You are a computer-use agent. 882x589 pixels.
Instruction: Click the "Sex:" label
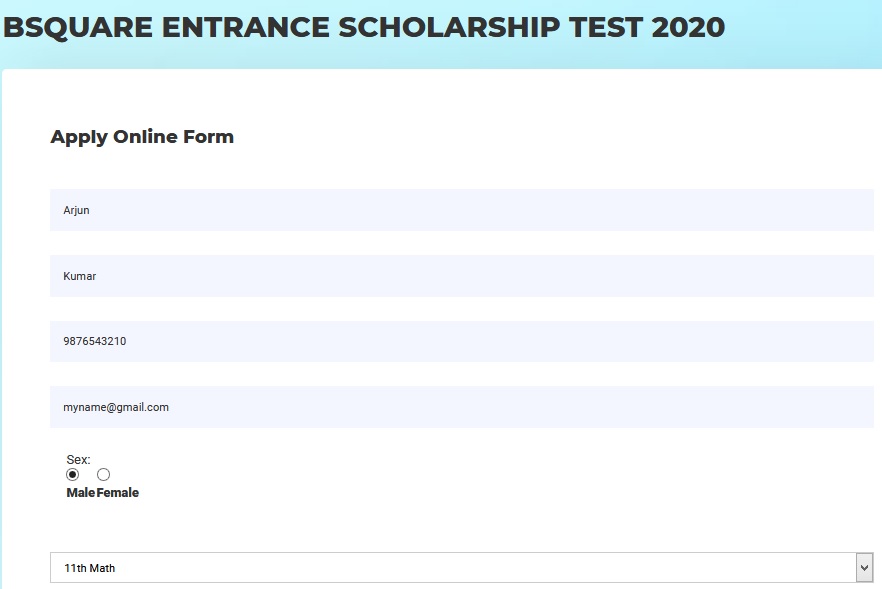[79, 460]
